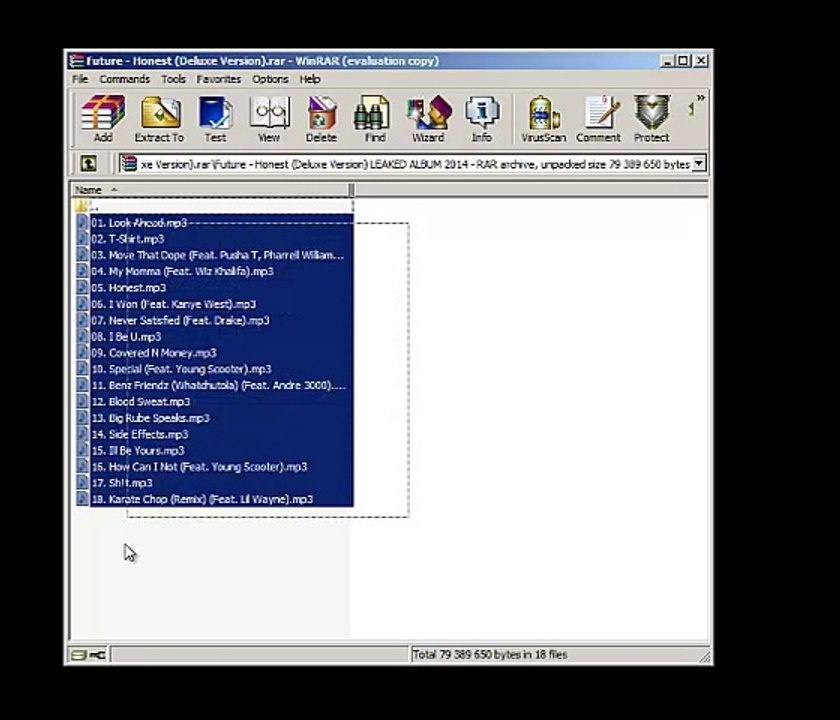Open the File menu
Image resolution: width=840 pixels, height=720 pixels.
[80, 79]
